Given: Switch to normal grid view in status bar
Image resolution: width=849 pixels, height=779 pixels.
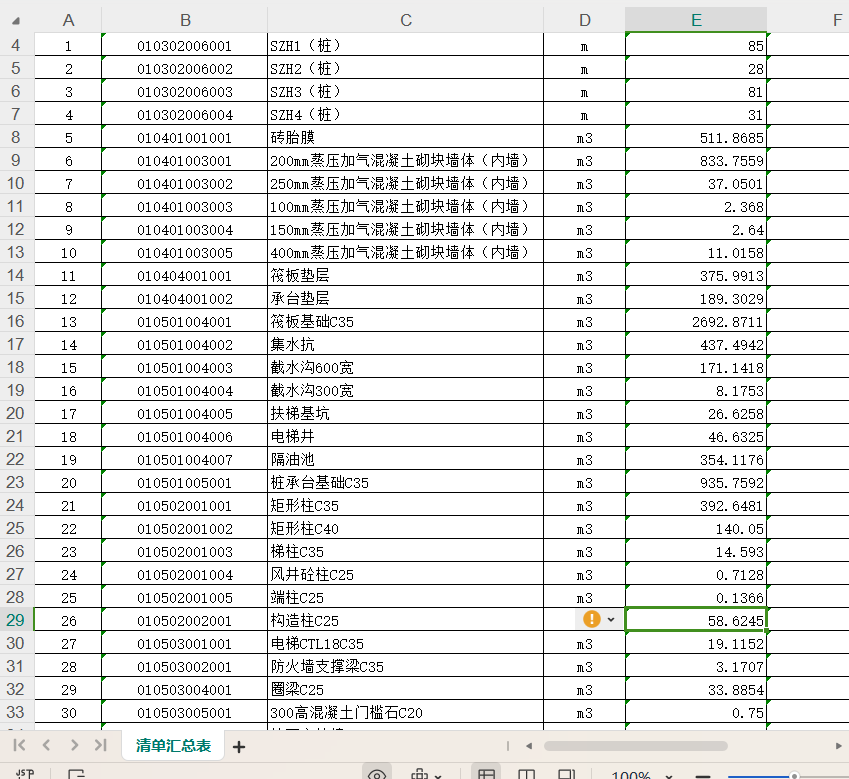Looking at the screenshot, I should click(486, 774).
